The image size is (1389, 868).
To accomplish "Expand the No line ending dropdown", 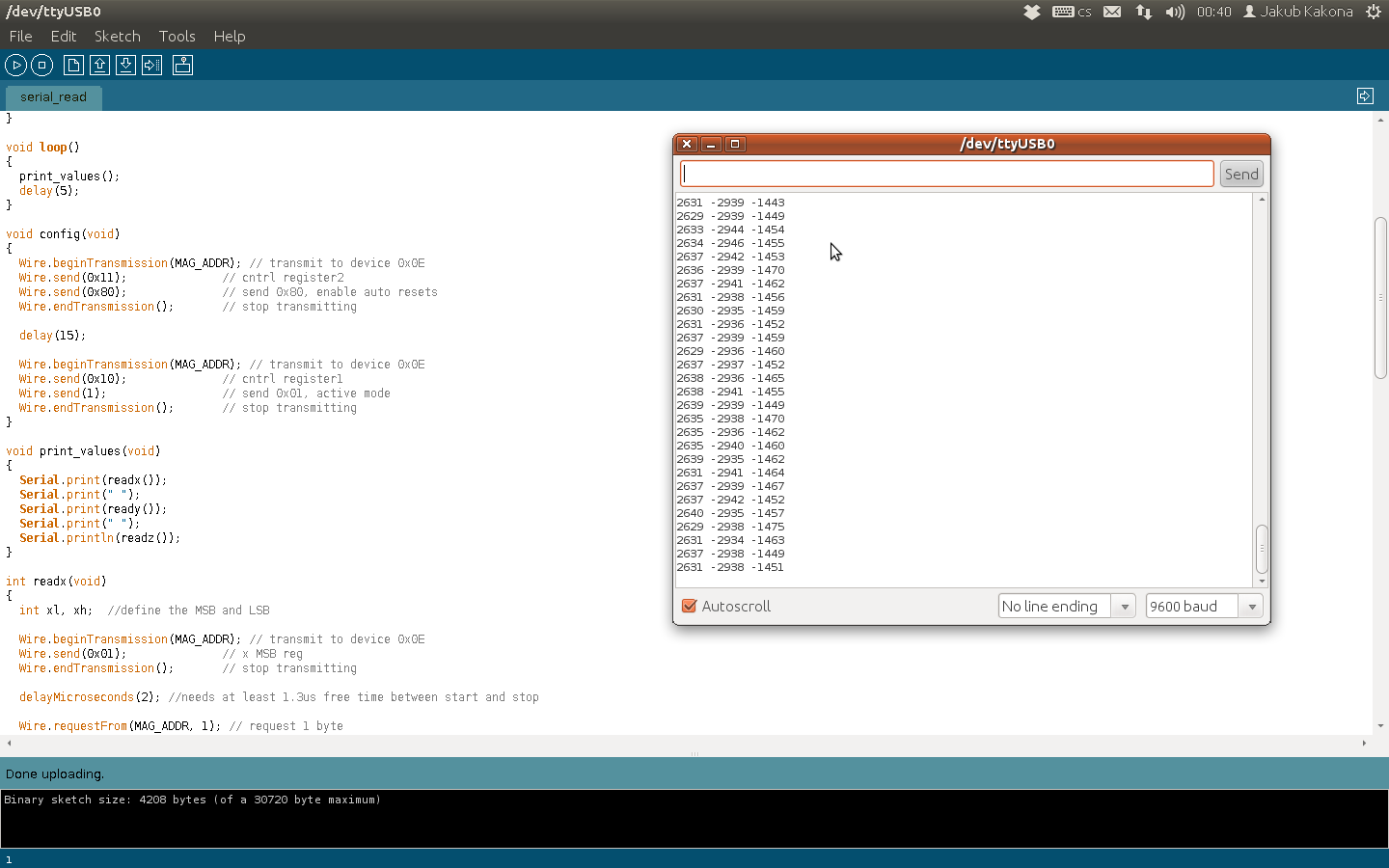I will click(x=1066, y=606).
